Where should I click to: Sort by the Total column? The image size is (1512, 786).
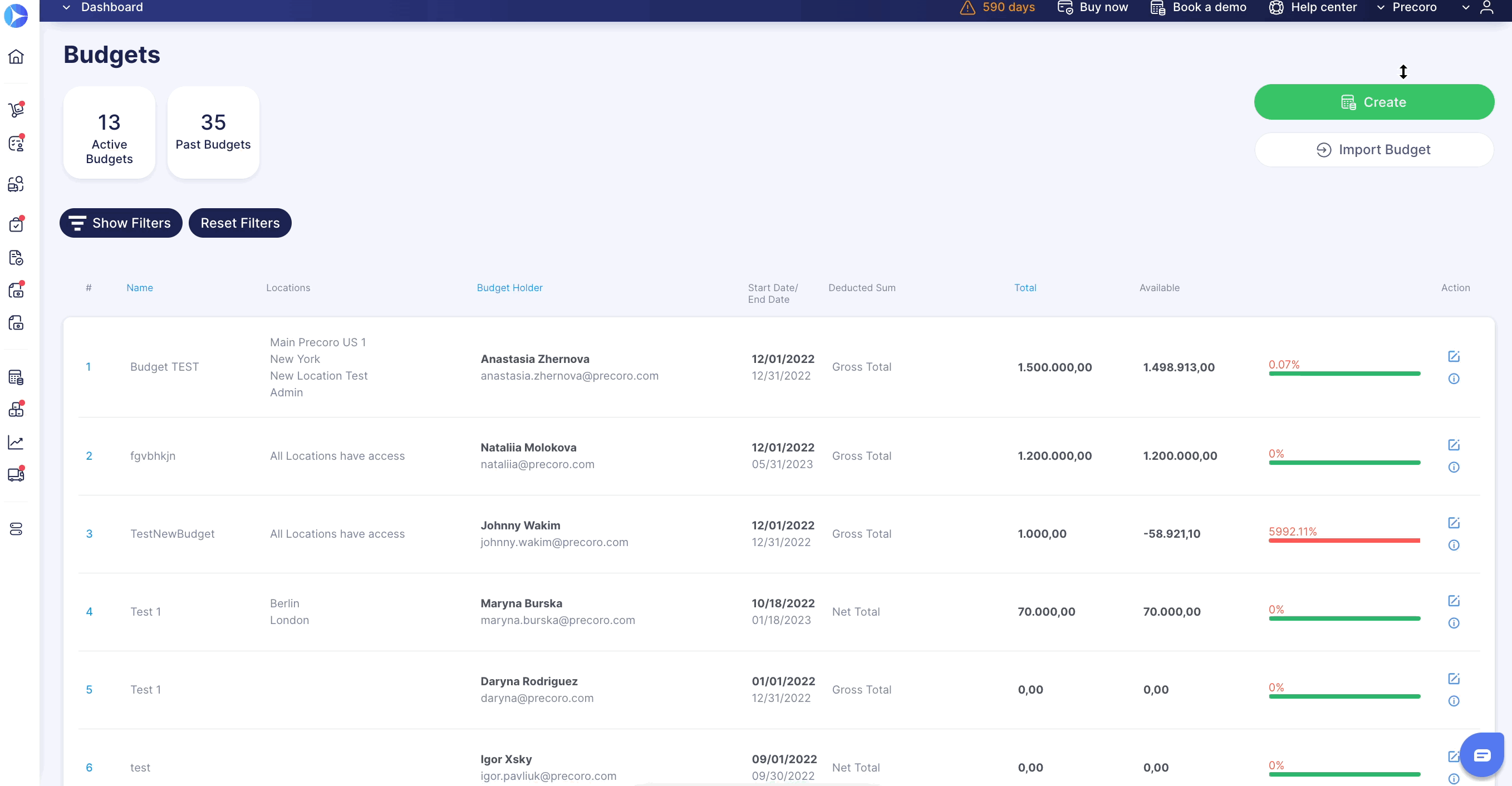tap(1025, 288)
